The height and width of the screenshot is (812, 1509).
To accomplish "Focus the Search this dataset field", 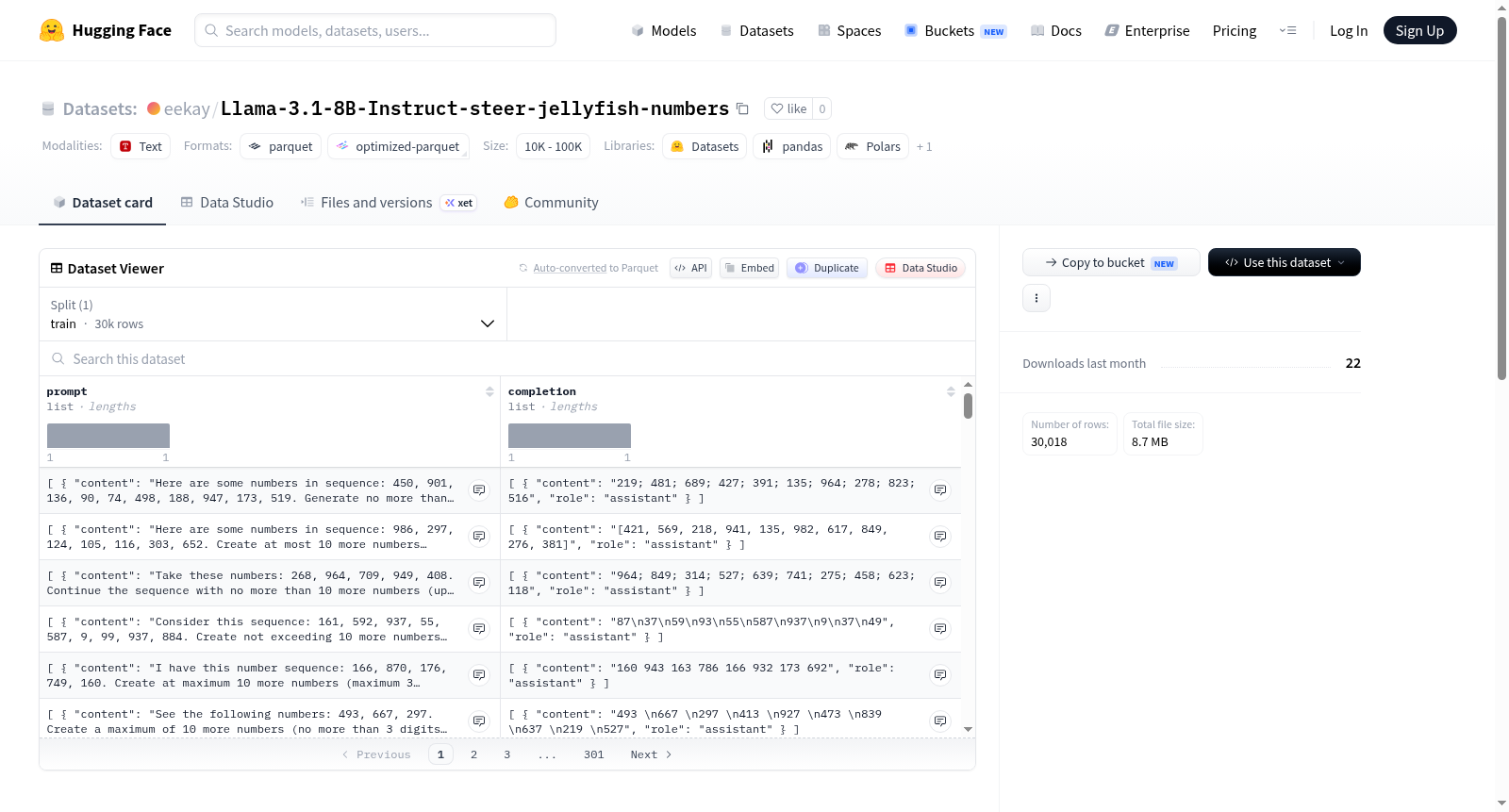I will [x=507, y=358].
